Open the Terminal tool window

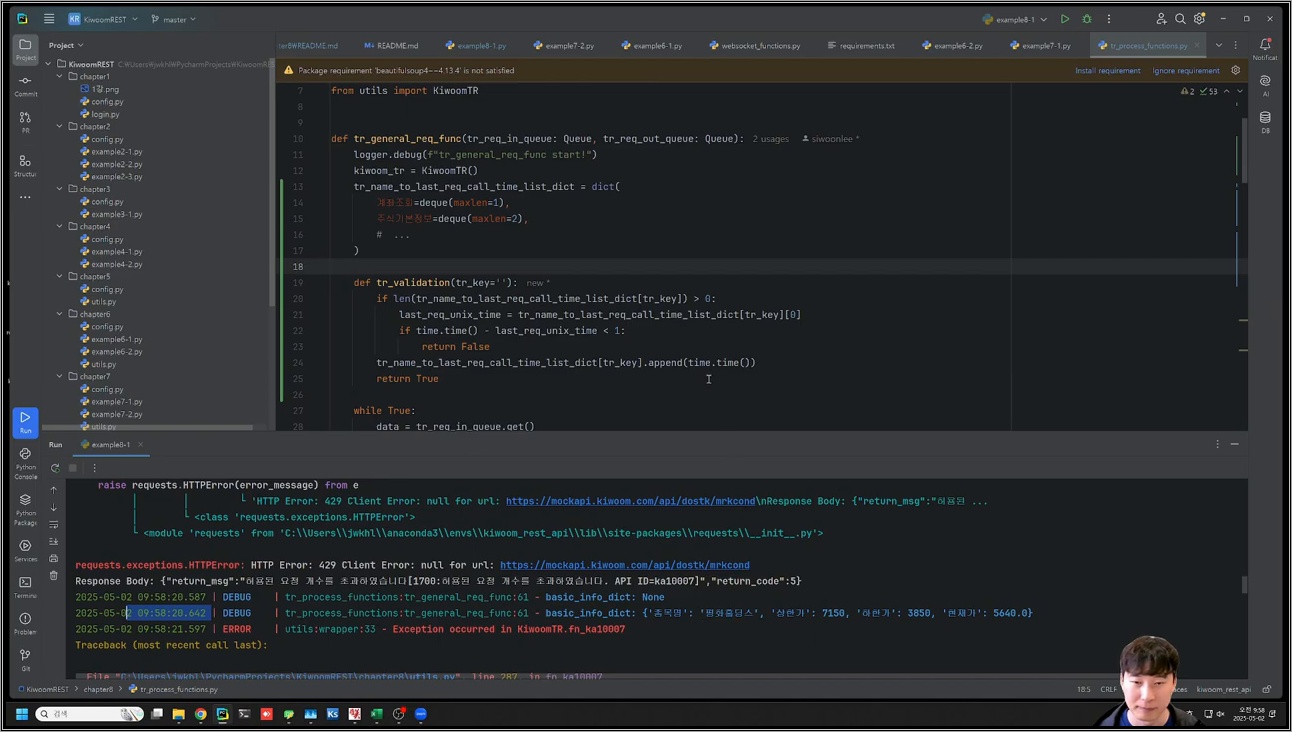[x=25, y=587]
